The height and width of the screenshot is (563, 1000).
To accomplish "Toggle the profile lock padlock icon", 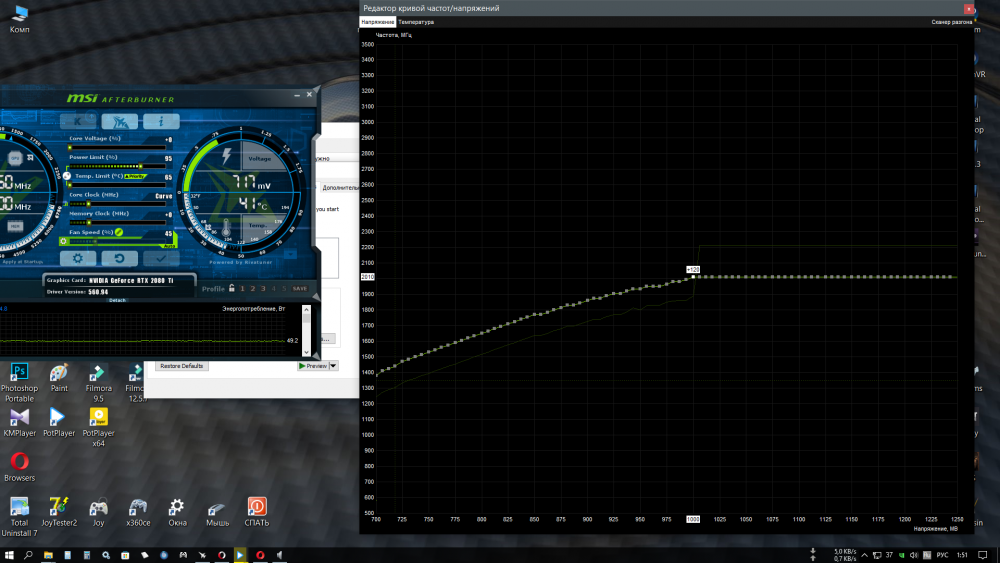I will pos(232,288).
